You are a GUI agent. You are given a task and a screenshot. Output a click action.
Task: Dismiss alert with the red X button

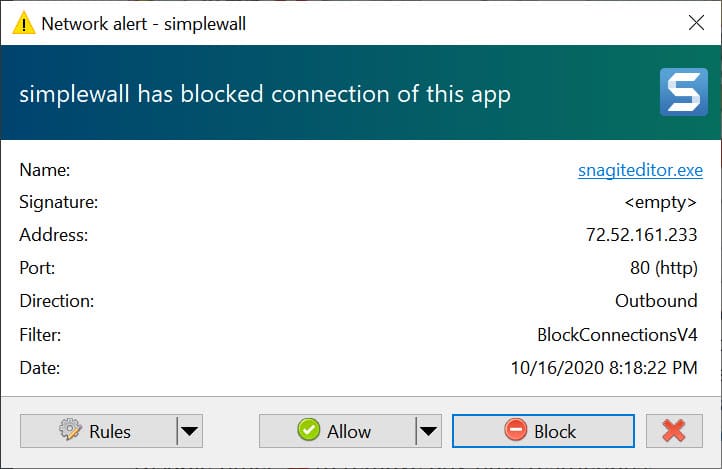tap(674, 431)
